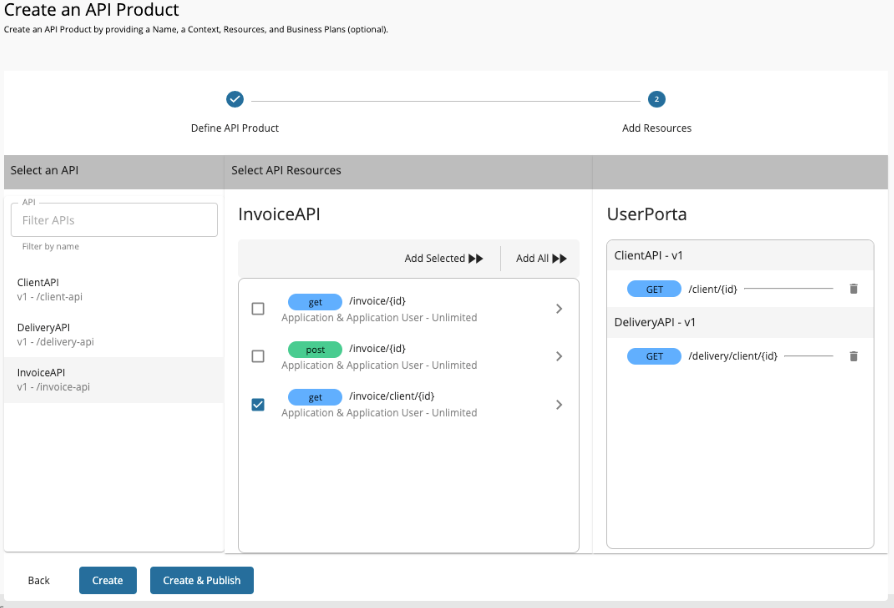Click the Create & Publish button
The image size is (894, 608).
click(x=201, y=580)
